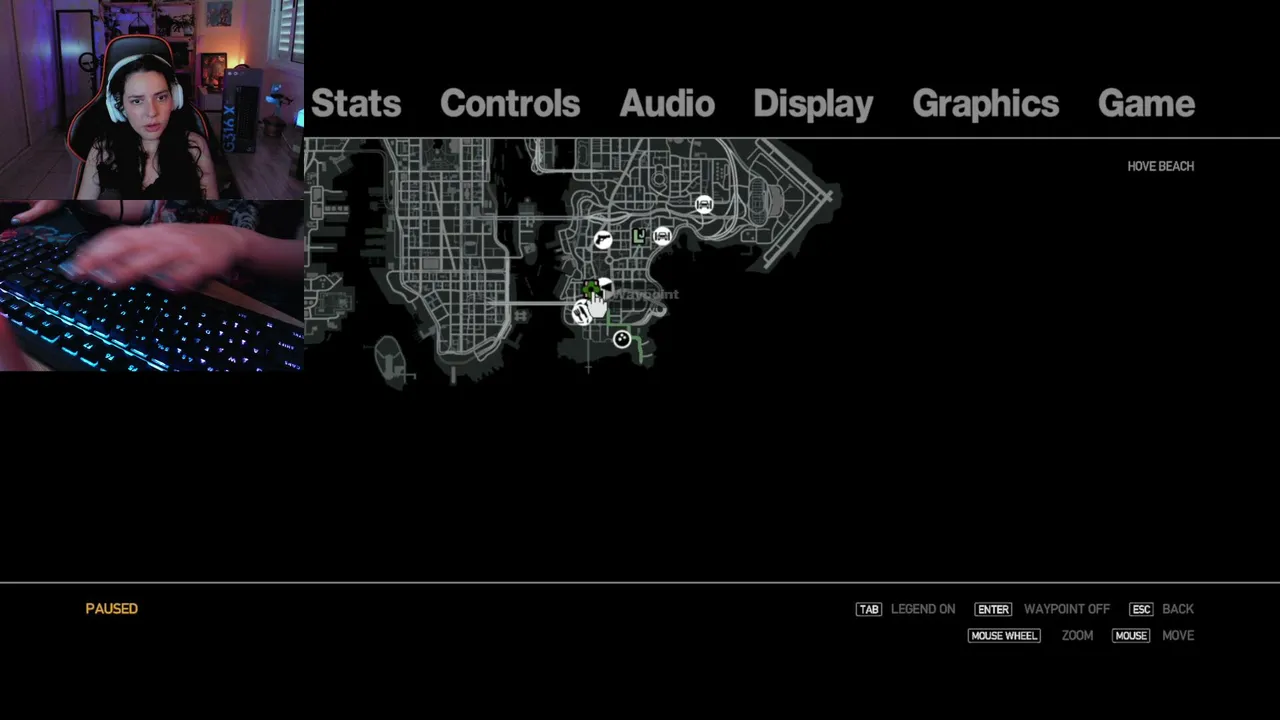Viewport: 1280px width, 720px height.
Task: Select the northeastern-most car icon on the map
Action: click(x=704, y=204)
